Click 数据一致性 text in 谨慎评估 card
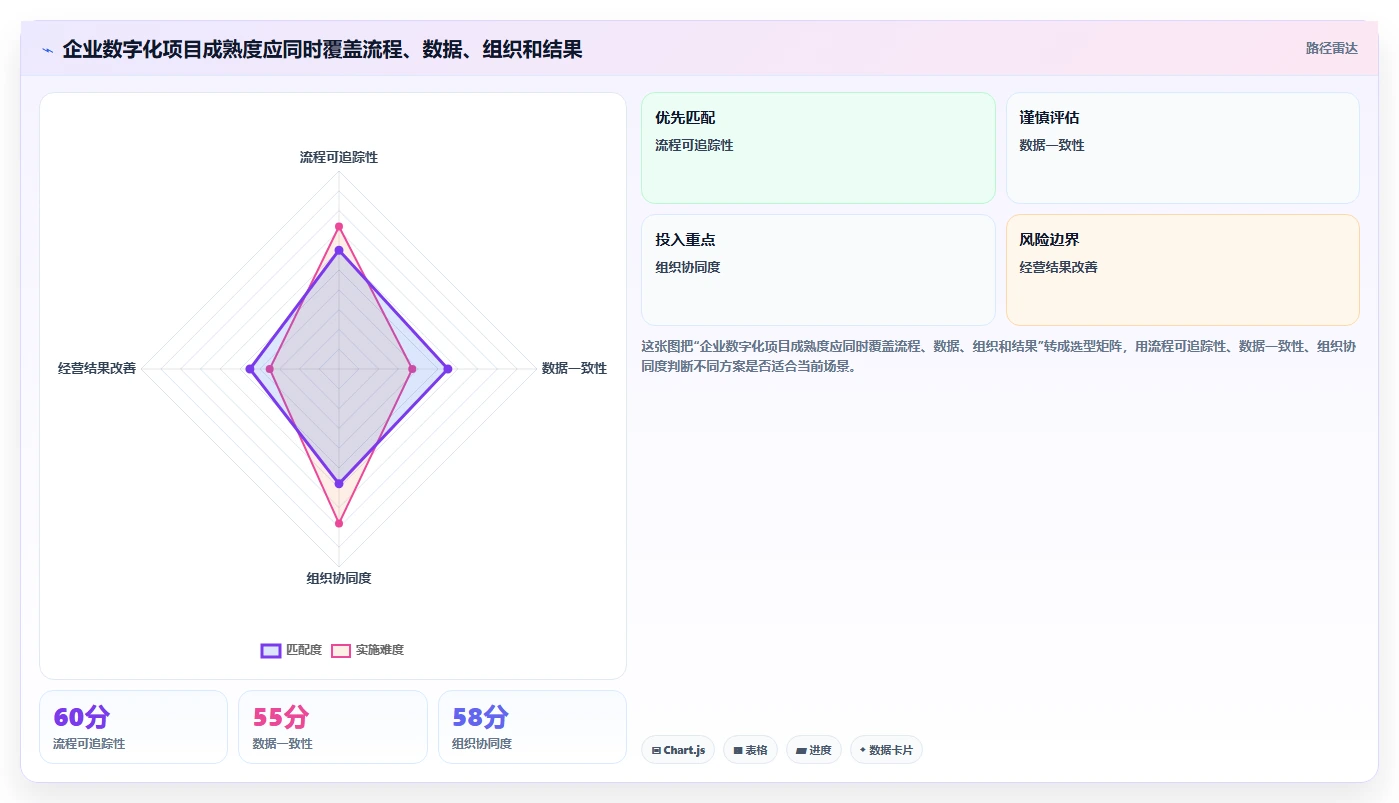Image resolution: width=1399 pixels, height=803 pixels. pyautogui.click(x=1052, y=145)
